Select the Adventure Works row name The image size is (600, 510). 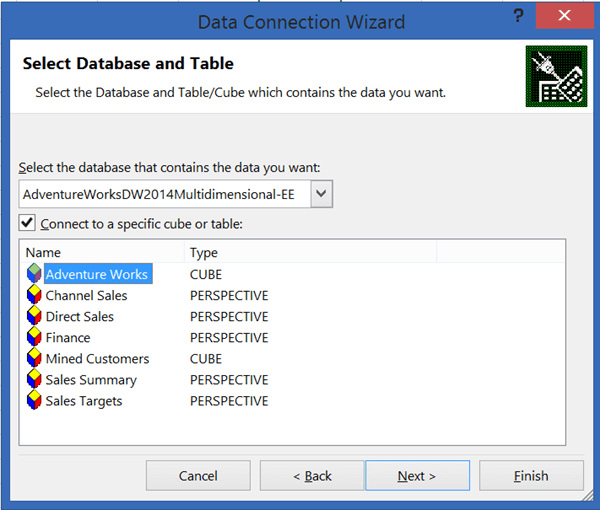pos(97,274)
